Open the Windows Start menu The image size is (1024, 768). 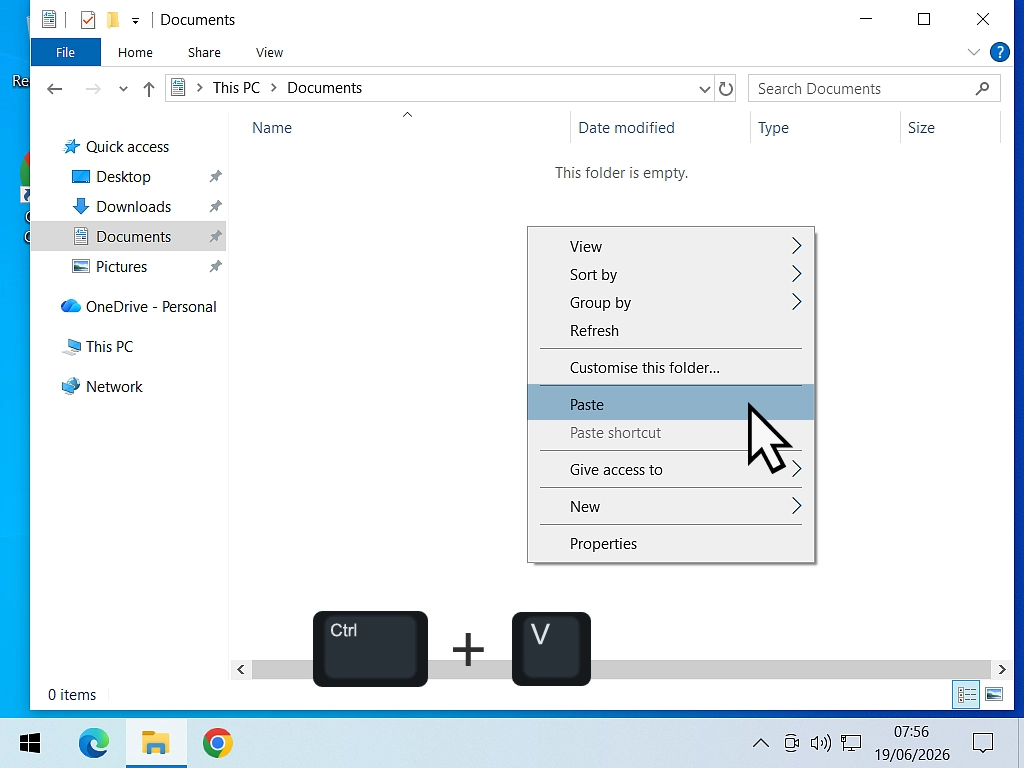click(30, 743)
